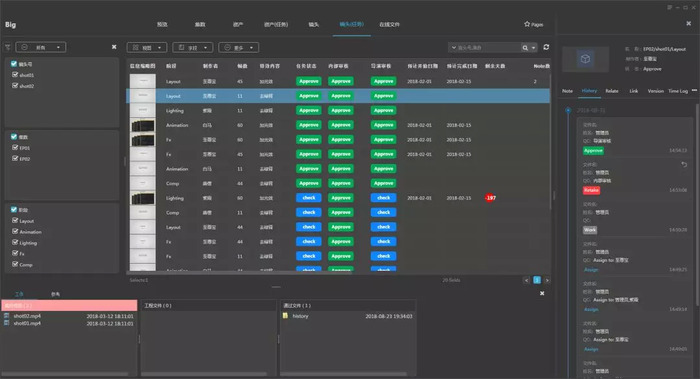Click the undo arrow icon in the history entry
Viewport: 700px width, 379px height.
(x=684, y=165)
